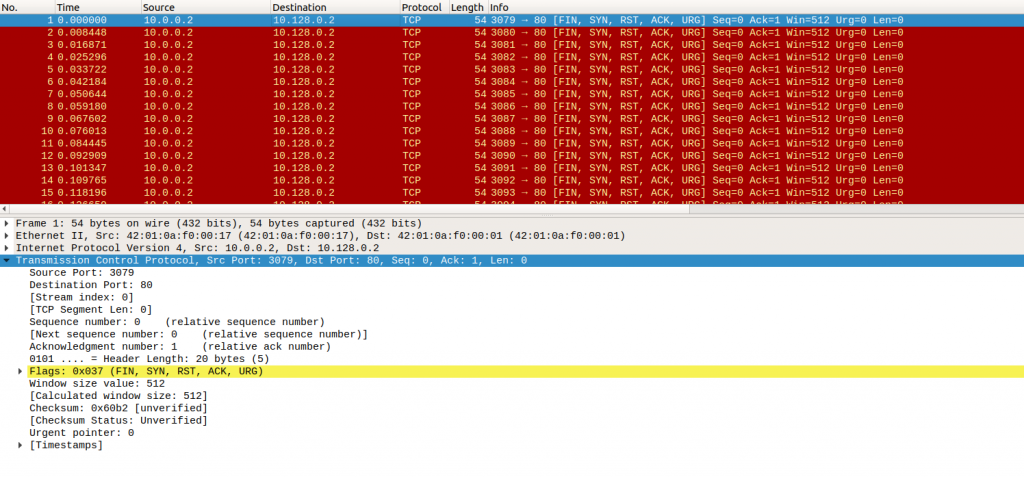Image resolution: width=1024 pixels, height=477 pixels.
Task: Expand the [Timestamps] entry
Action: pyautogui.click(x=20, y=445)
